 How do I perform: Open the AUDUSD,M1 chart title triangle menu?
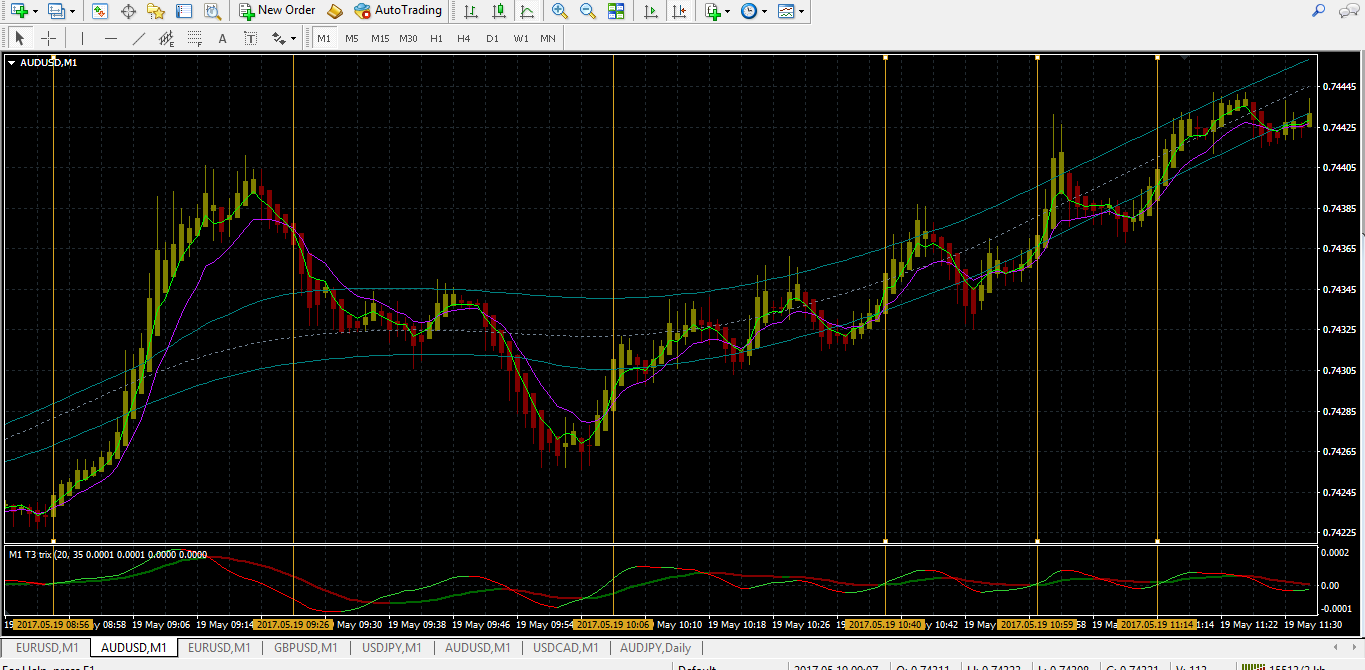coord(11,62)
